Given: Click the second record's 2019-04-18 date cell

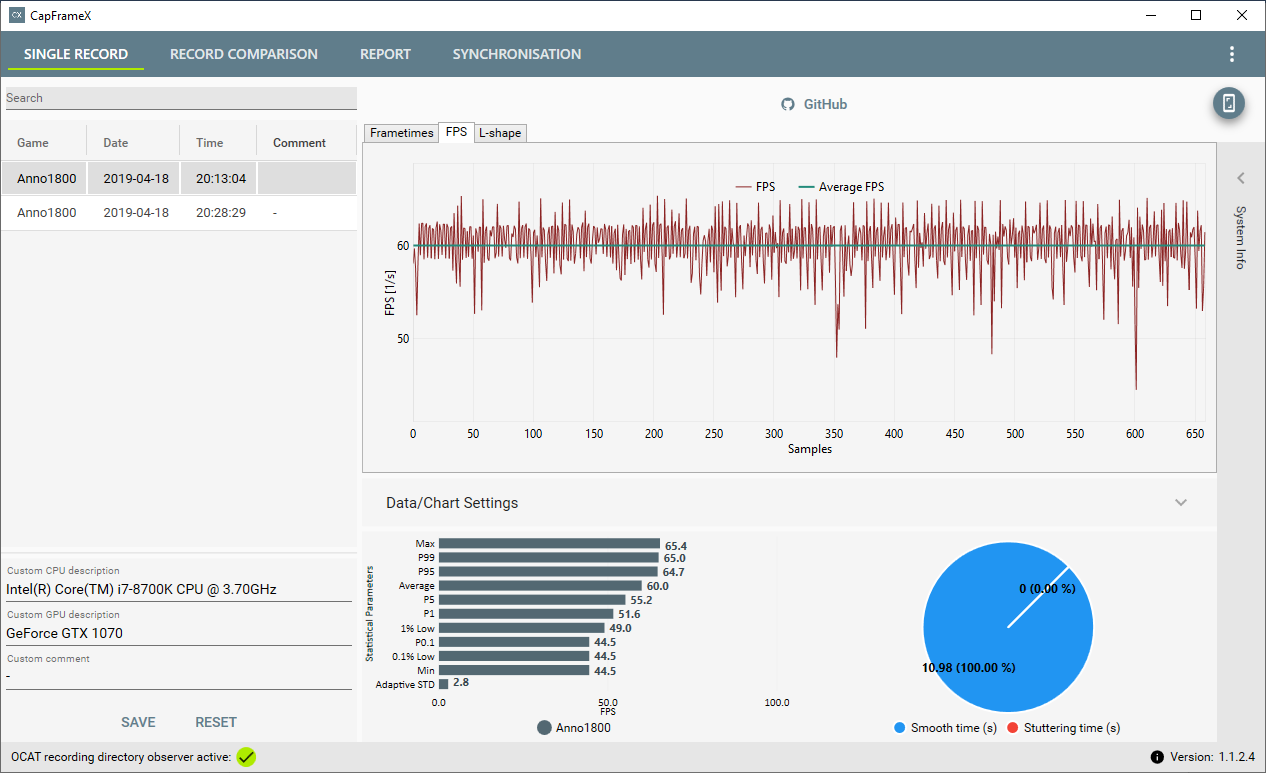Looking at the screenshot, I should [136, 213].
